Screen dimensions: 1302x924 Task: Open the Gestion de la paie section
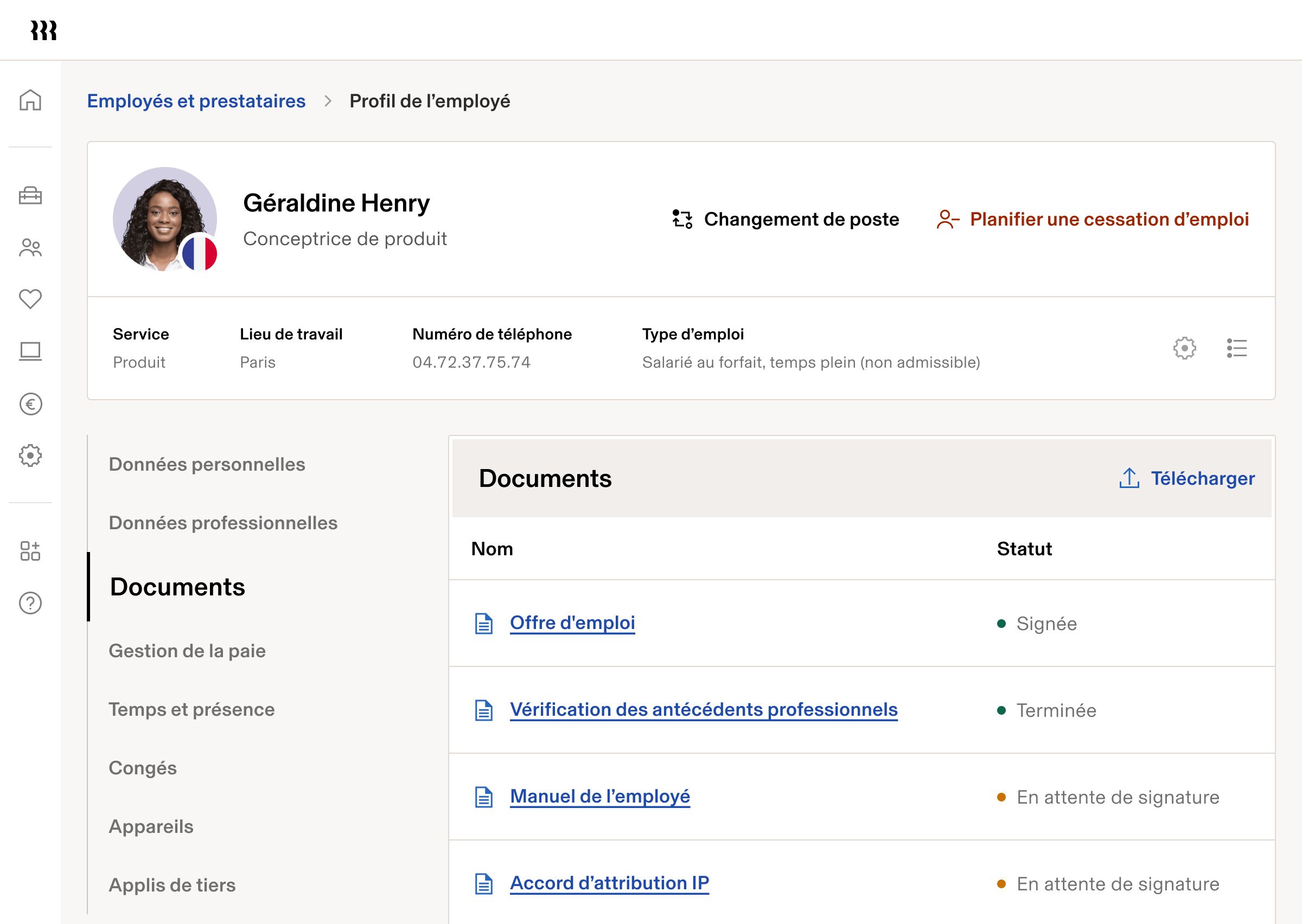188,650
